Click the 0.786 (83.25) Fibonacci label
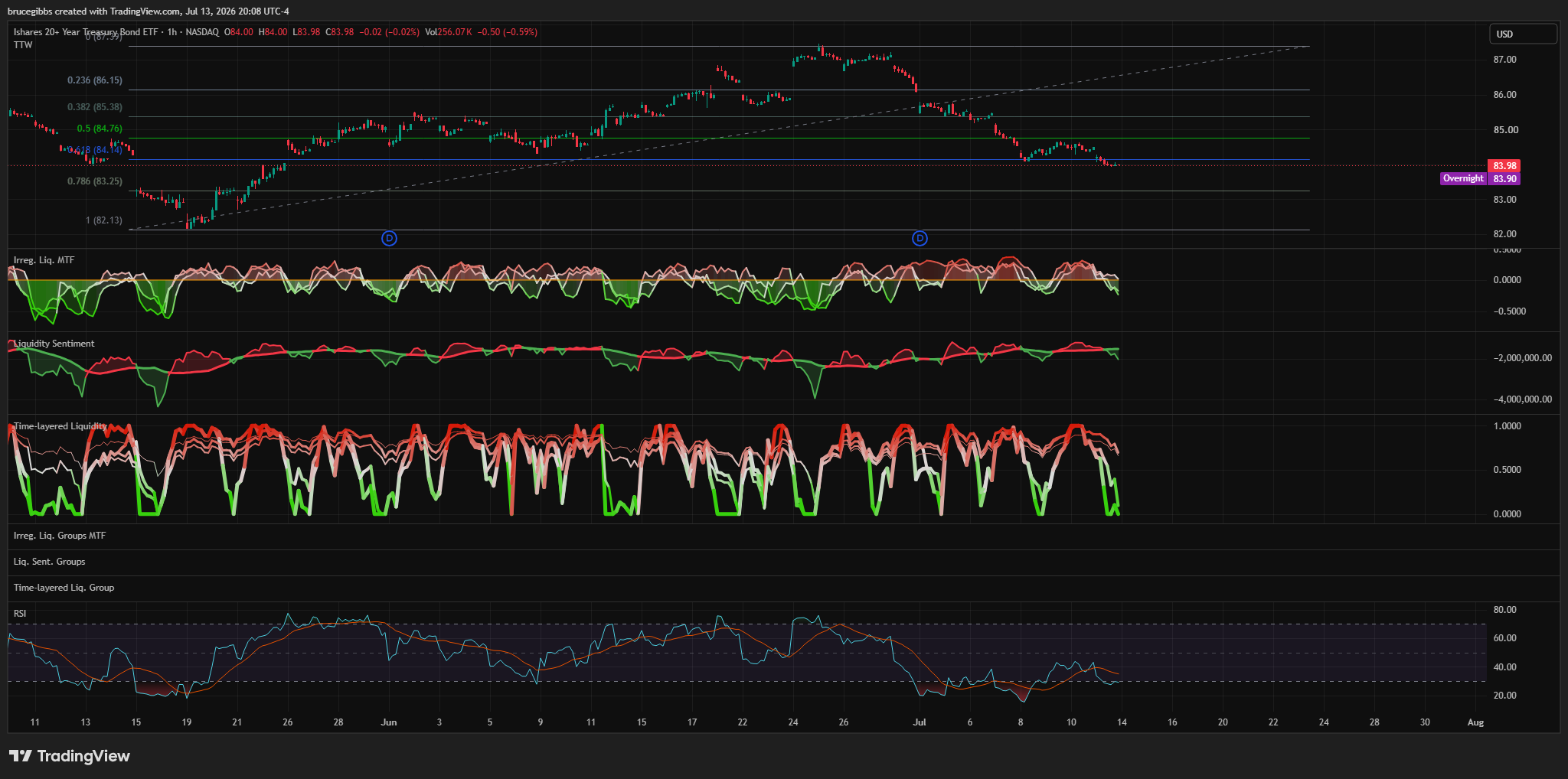 coord(95,181)
